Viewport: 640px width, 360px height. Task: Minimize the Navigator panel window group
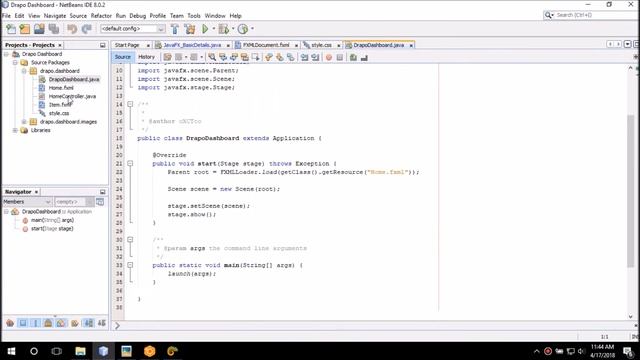click(x=103, y=192)
